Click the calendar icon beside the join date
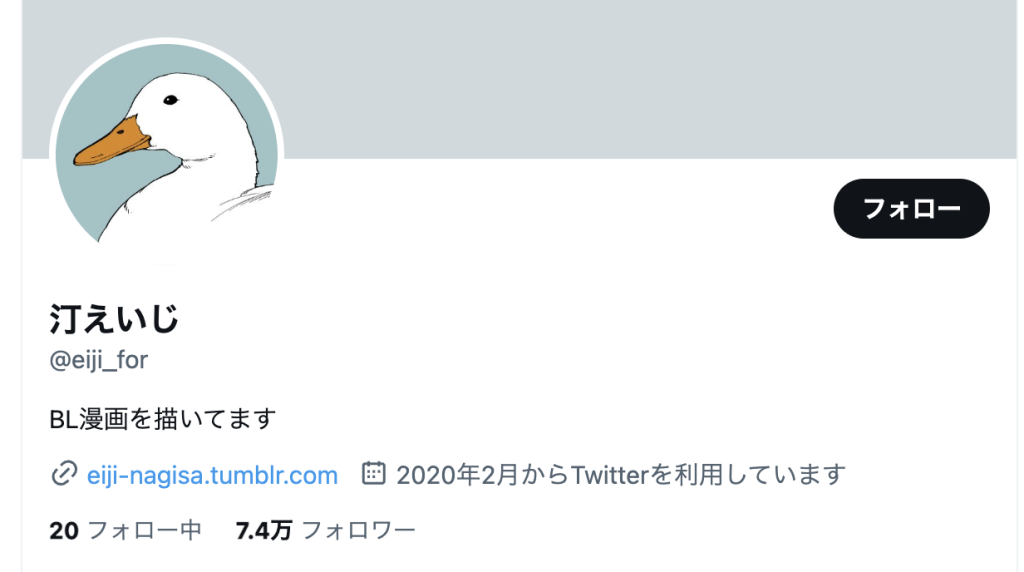The image size is (1024, 572). click(x=374, y=473)
